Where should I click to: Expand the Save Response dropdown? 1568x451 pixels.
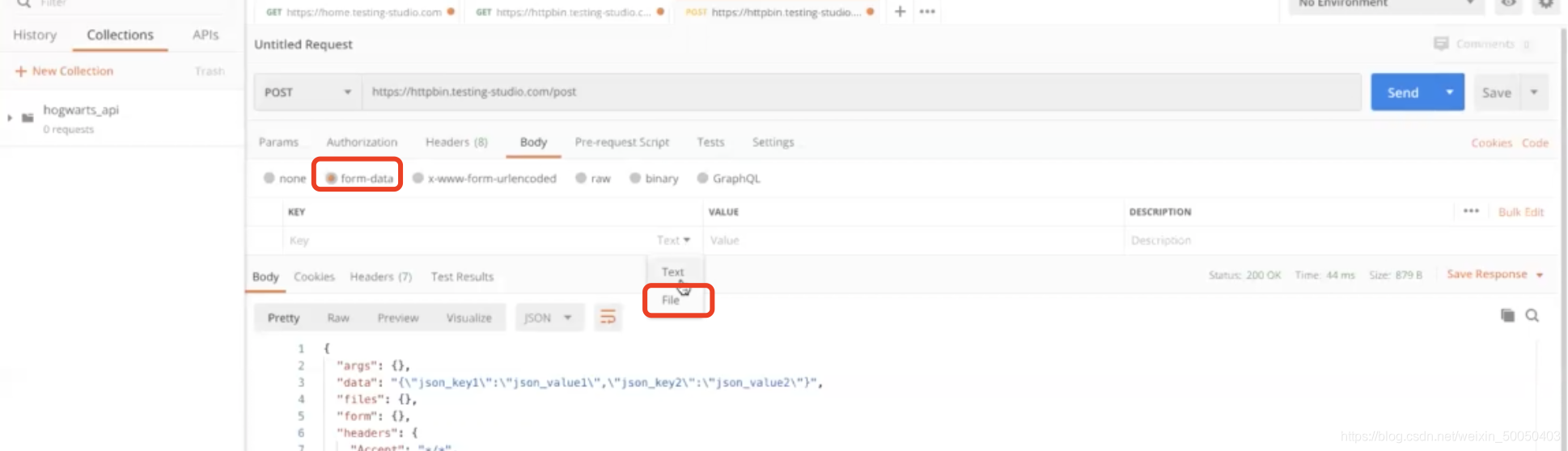(x=1540, y=275)
